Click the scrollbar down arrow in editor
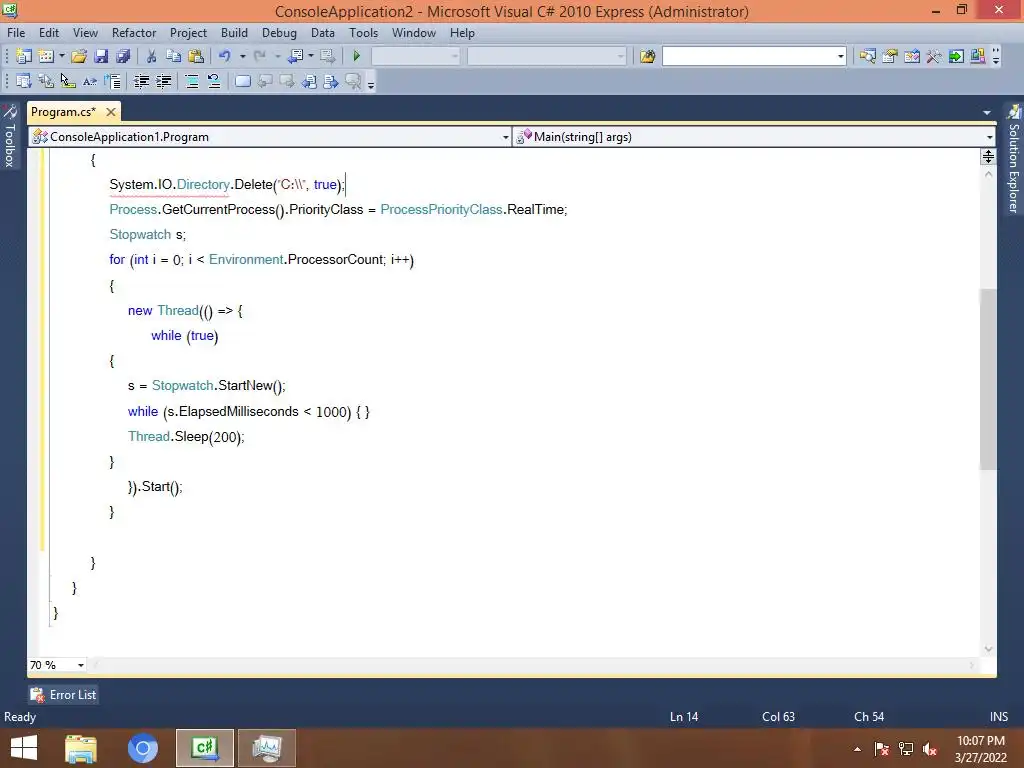 (x=988, y=649)
